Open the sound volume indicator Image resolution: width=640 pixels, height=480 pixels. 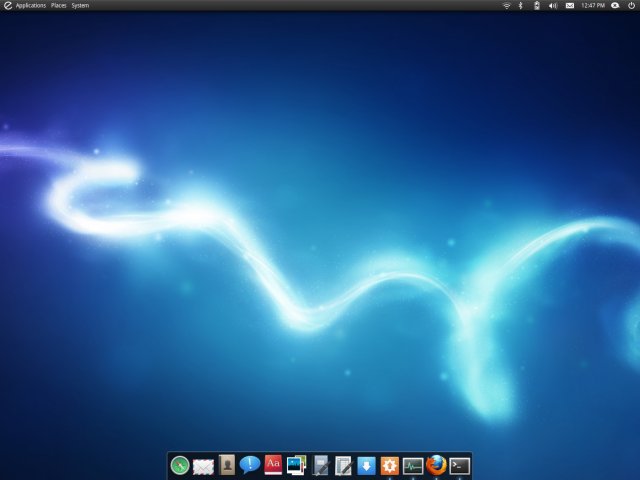553,6
